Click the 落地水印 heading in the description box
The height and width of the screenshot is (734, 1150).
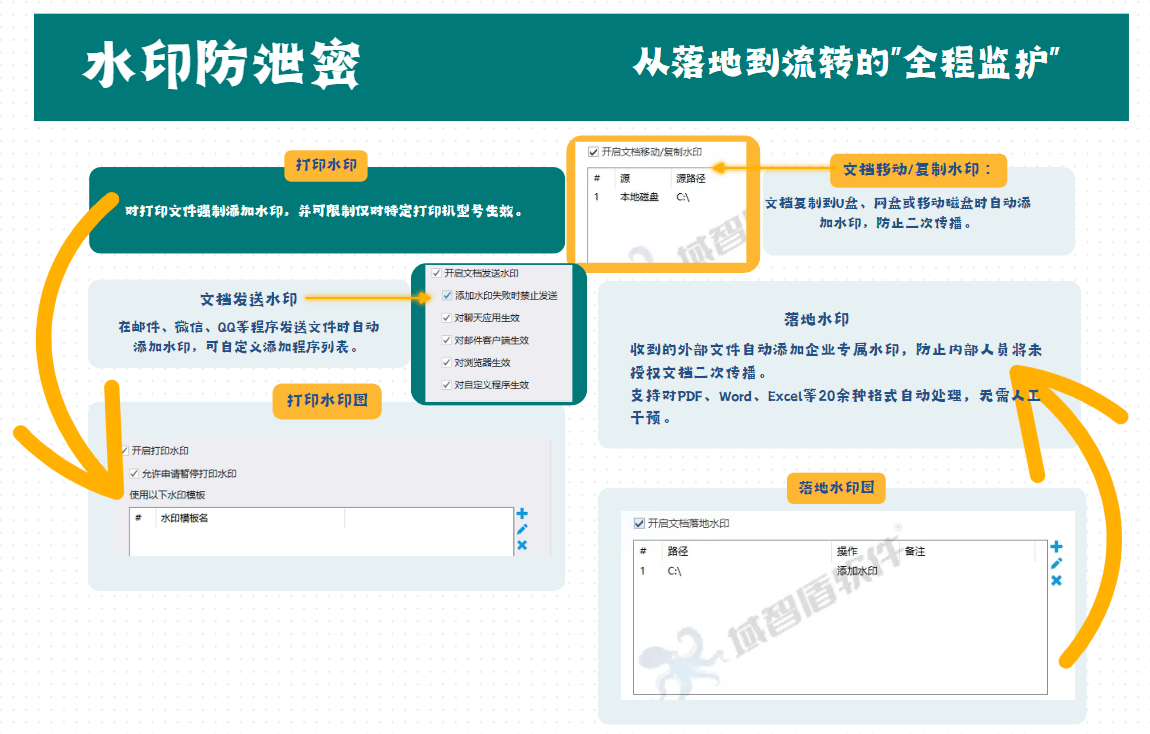(x=816, y=319)
